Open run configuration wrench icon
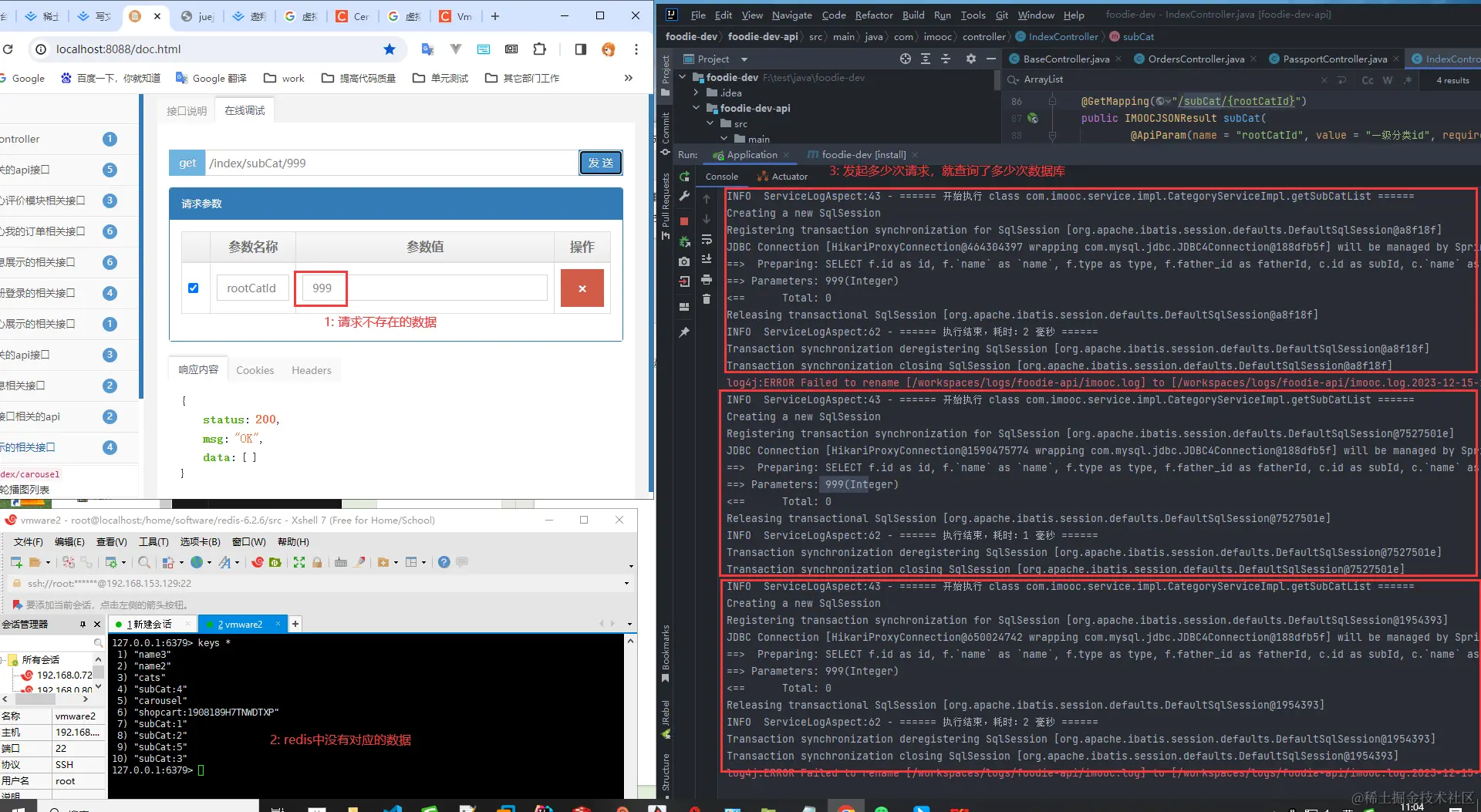 pyautogui.click(x=684, y=197)
